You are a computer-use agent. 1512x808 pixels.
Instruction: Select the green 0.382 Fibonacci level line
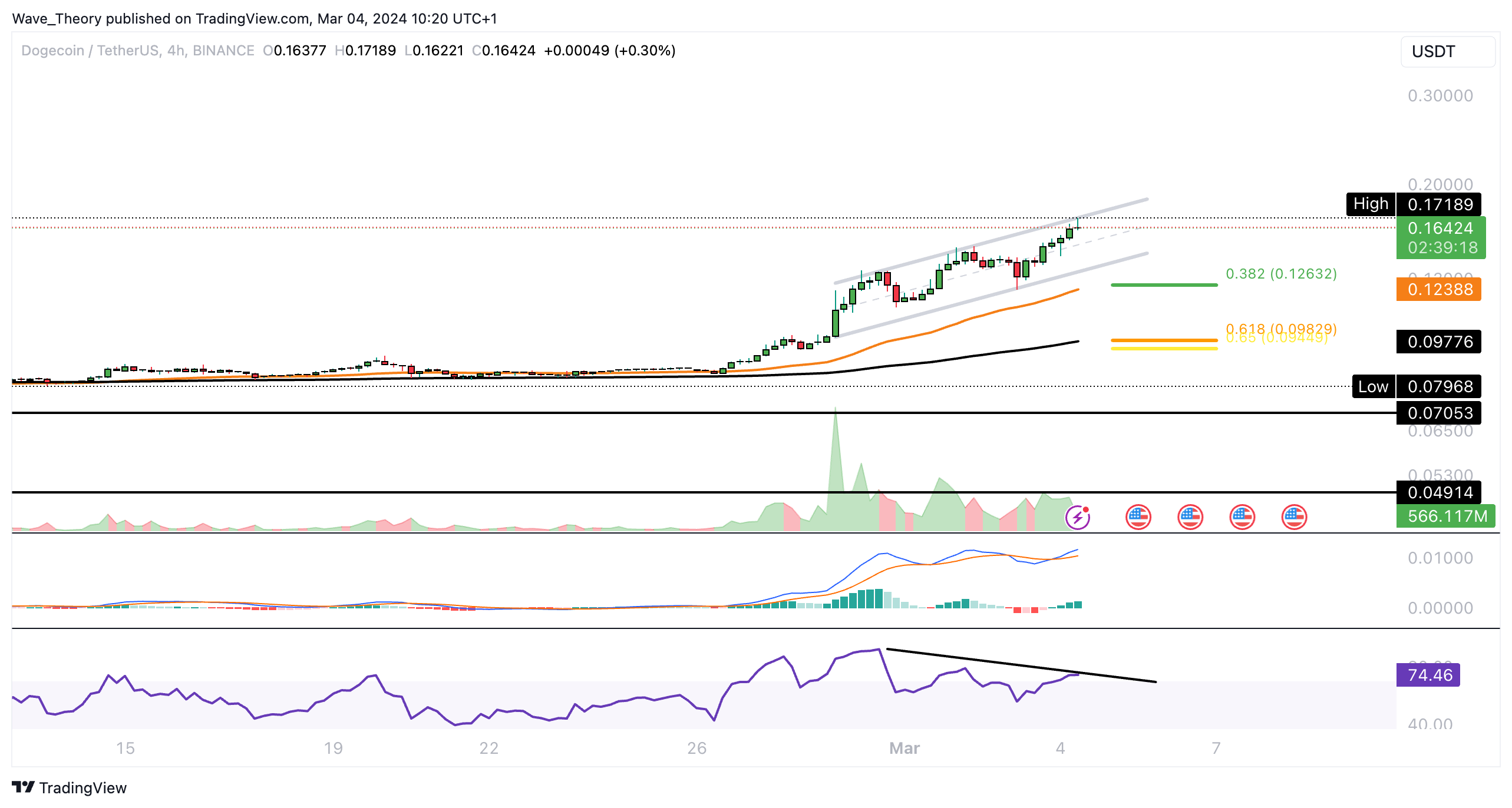tap(1164, 285)
